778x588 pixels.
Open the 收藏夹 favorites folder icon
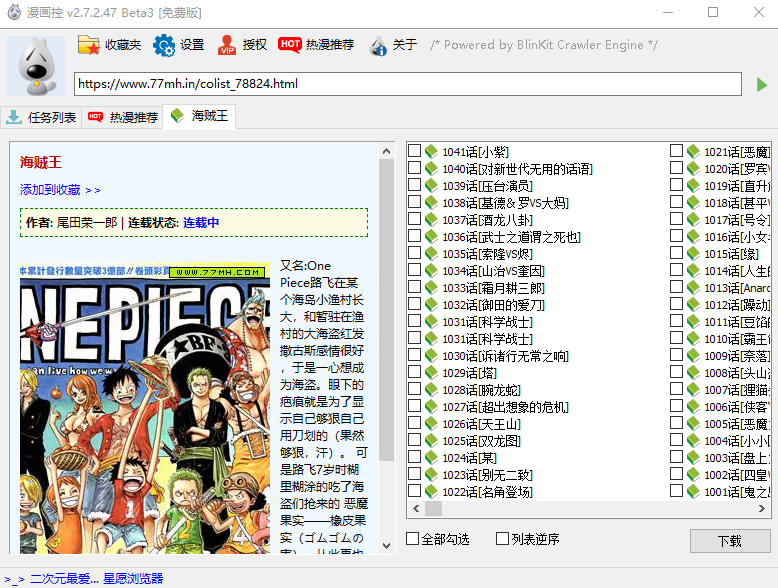(89, 45)
